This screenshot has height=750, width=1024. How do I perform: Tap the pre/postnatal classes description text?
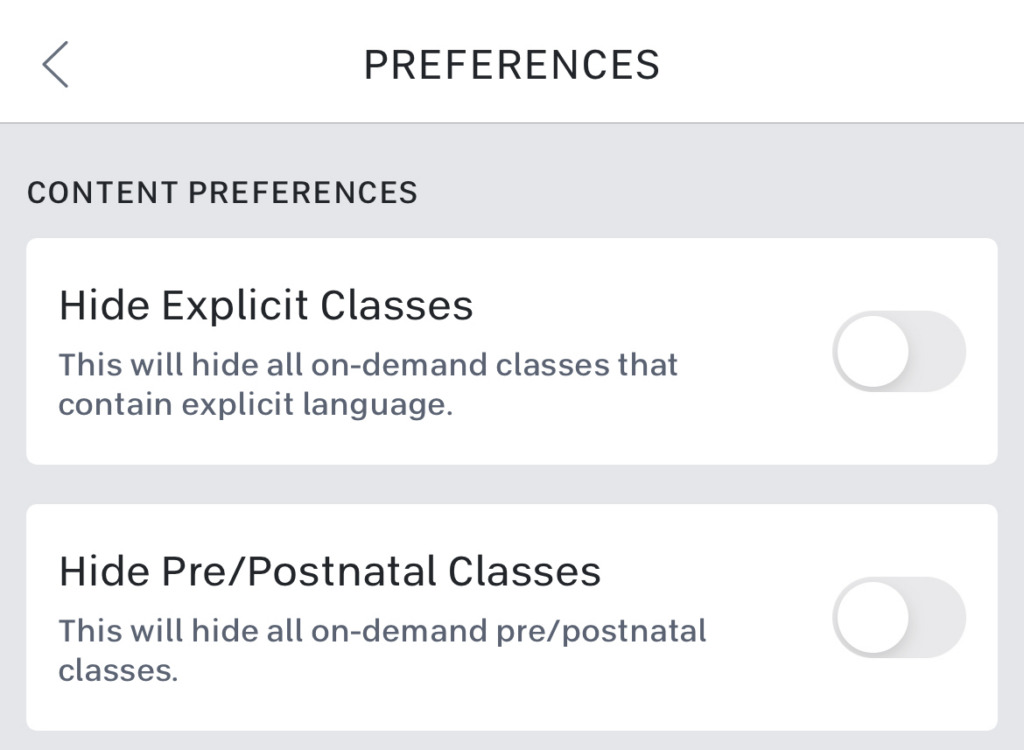pos(383,650)
